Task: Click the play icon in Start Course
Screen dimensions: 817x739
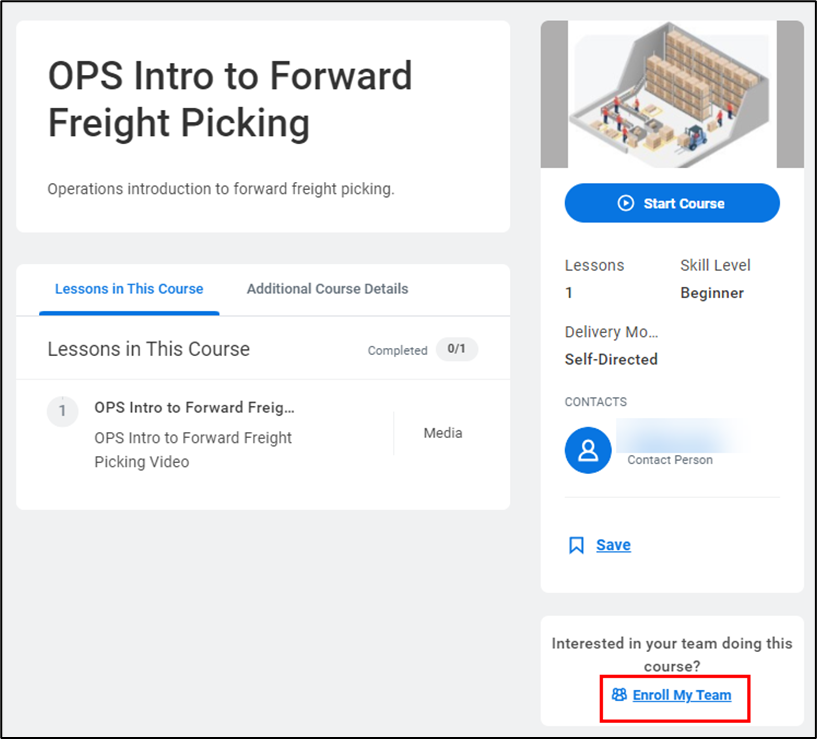Action: [x=626, y=203]
